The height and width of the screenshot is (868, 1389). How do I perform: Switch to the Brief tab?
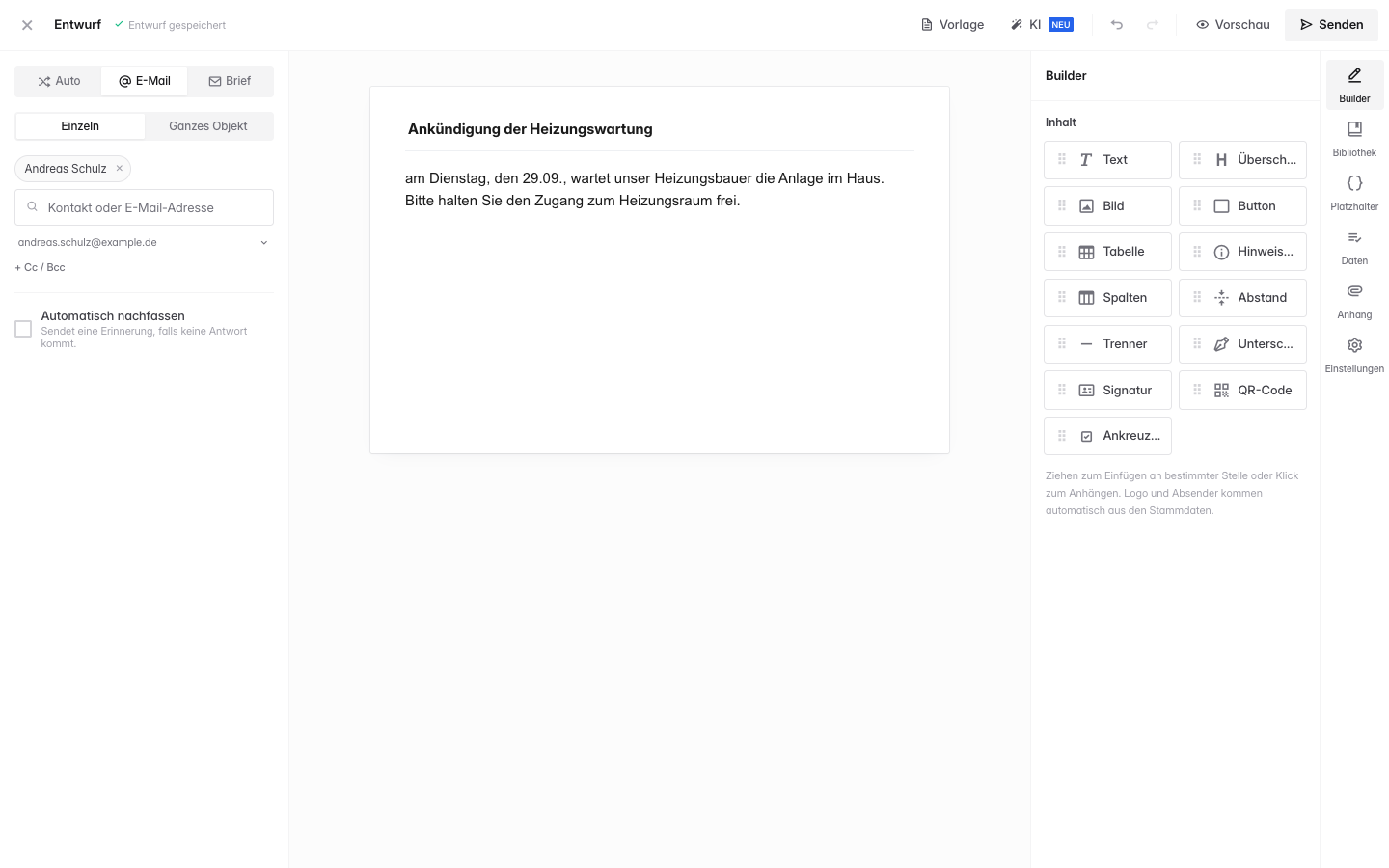tap(230, 81)
